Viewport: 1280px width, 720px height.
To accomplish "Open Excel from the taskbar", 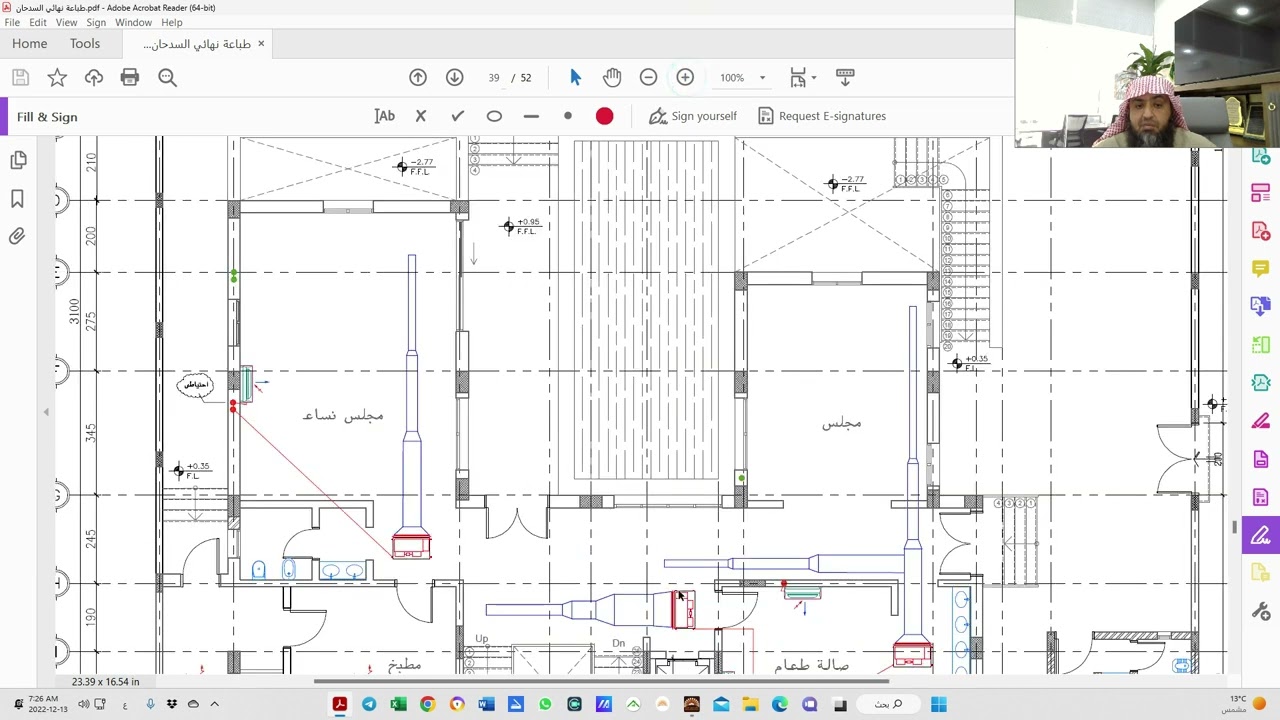I will 398,704.
